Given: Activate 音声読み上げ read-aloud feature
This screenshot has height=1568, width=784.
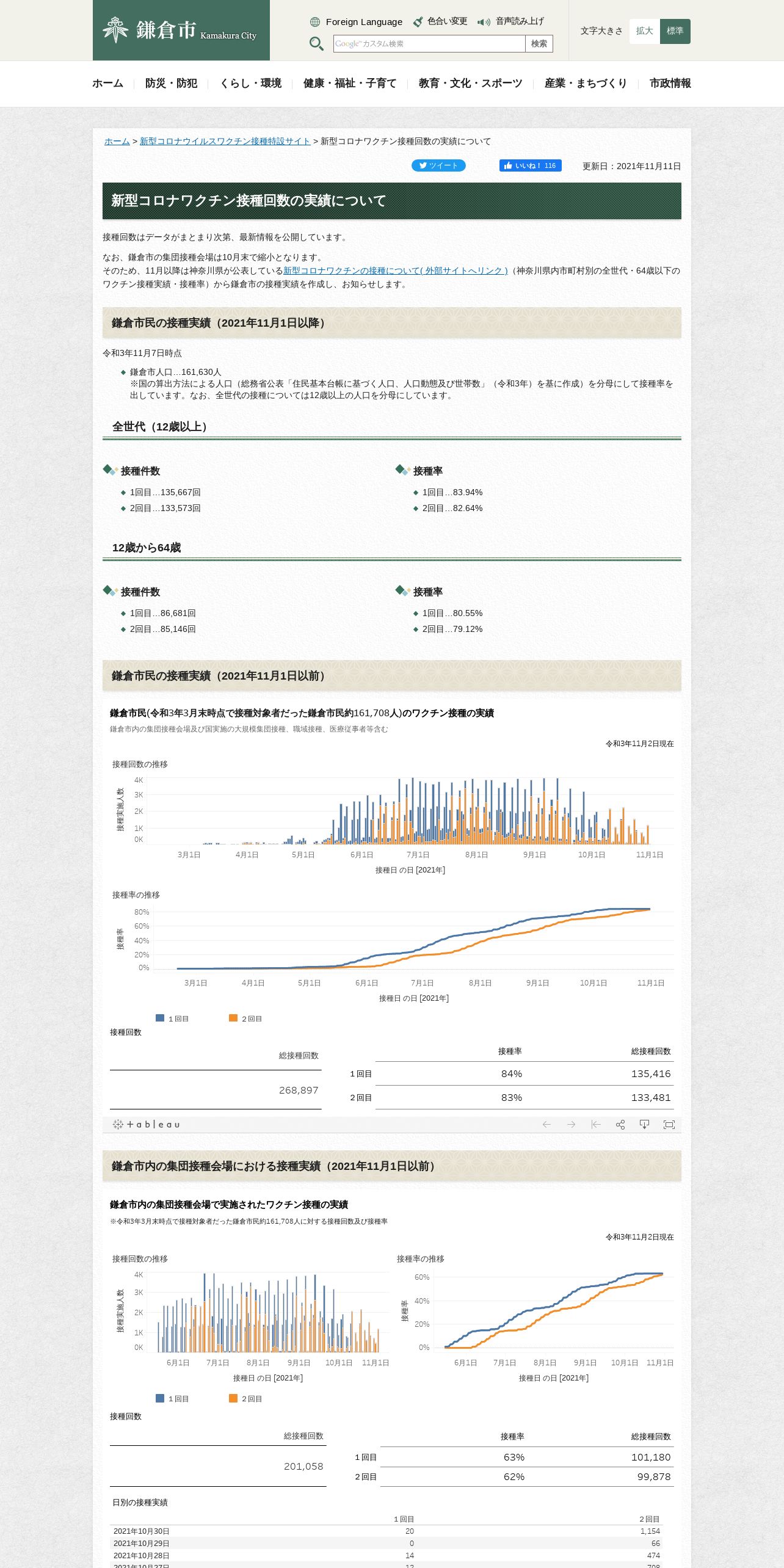Looking at the screenshot, I should [x=510, y=21].
